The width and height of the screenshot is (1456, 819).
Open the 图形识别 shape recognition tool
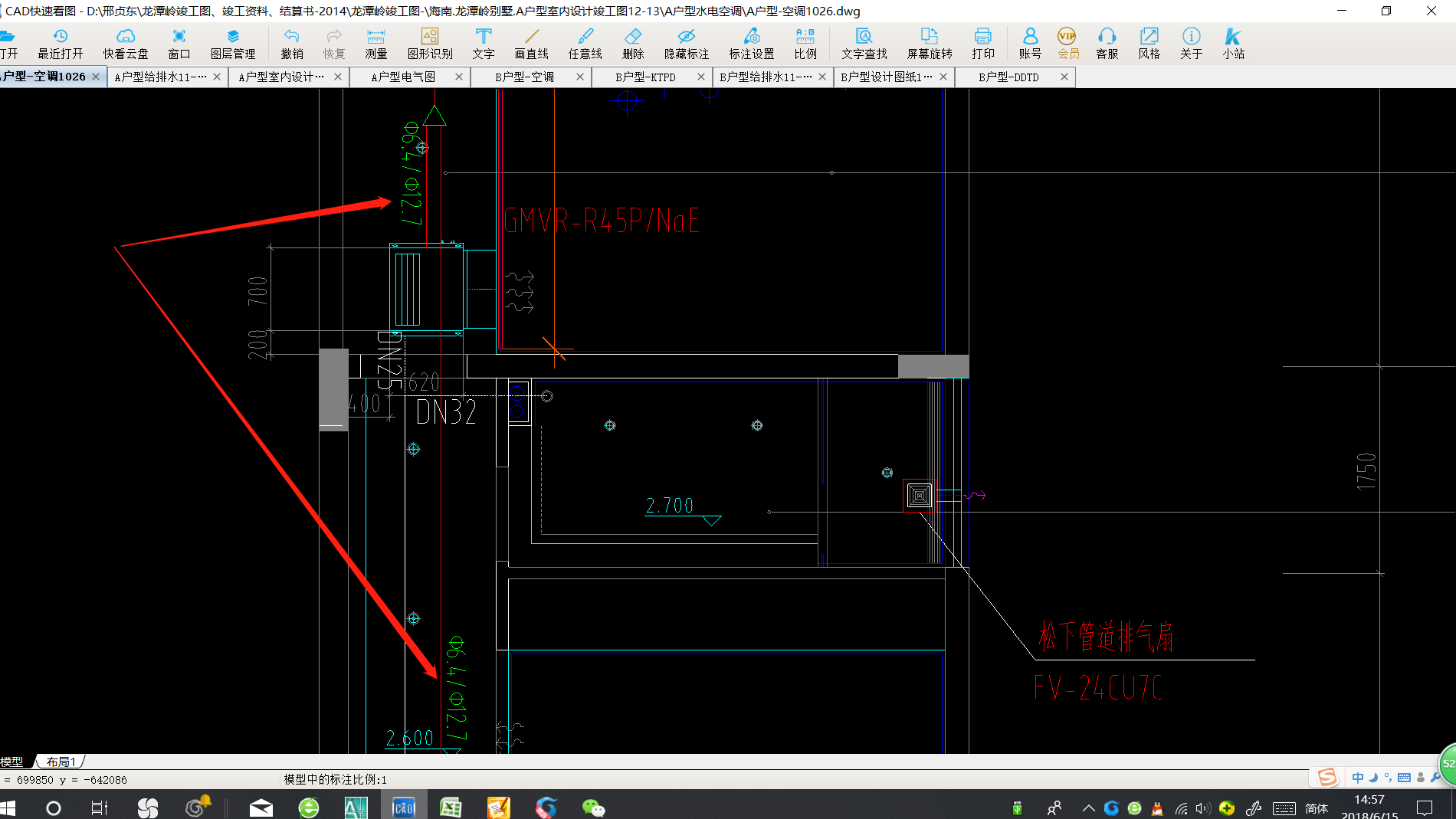pos(430,44)
